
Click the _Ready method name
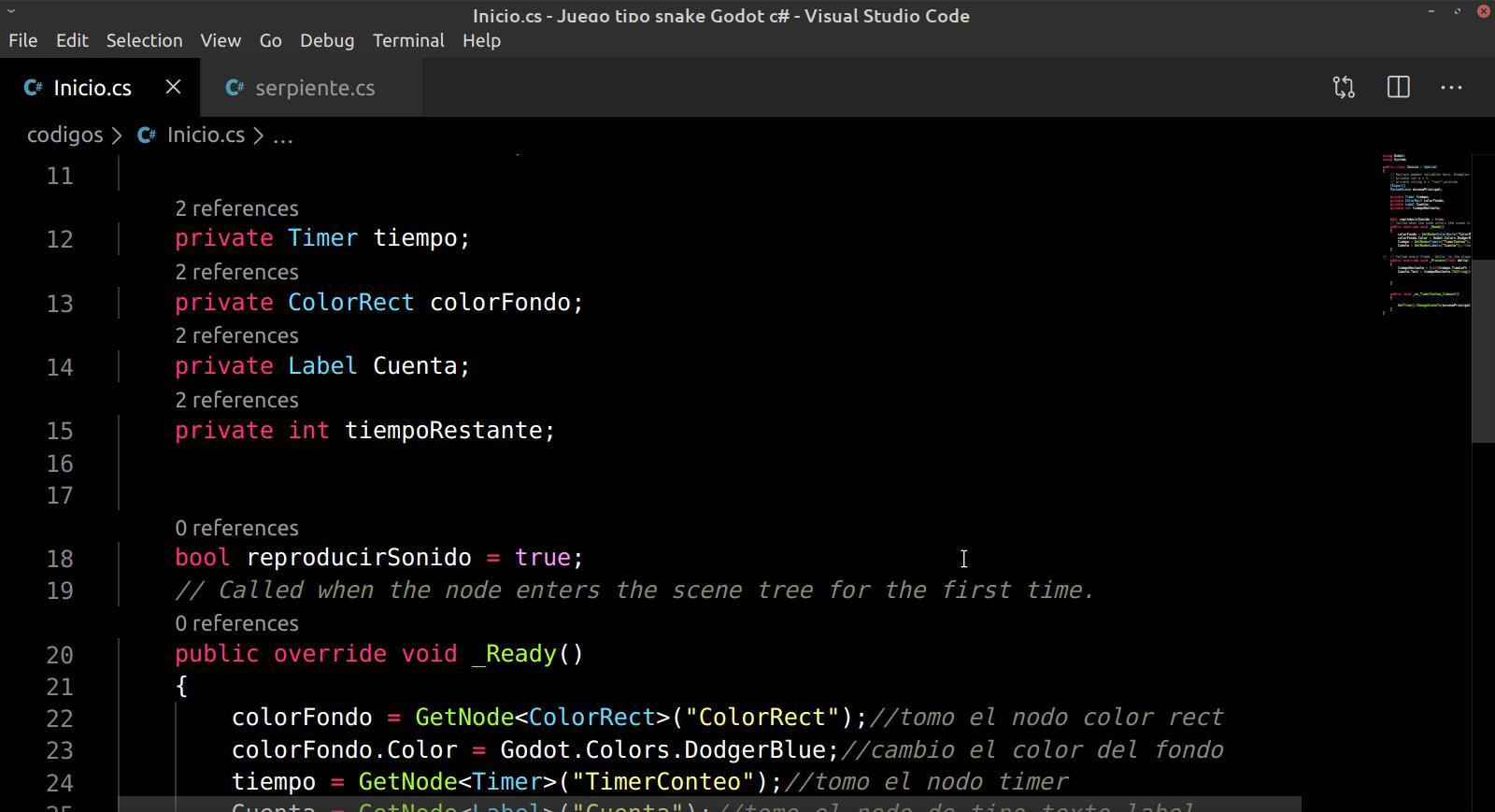(514, 654)
